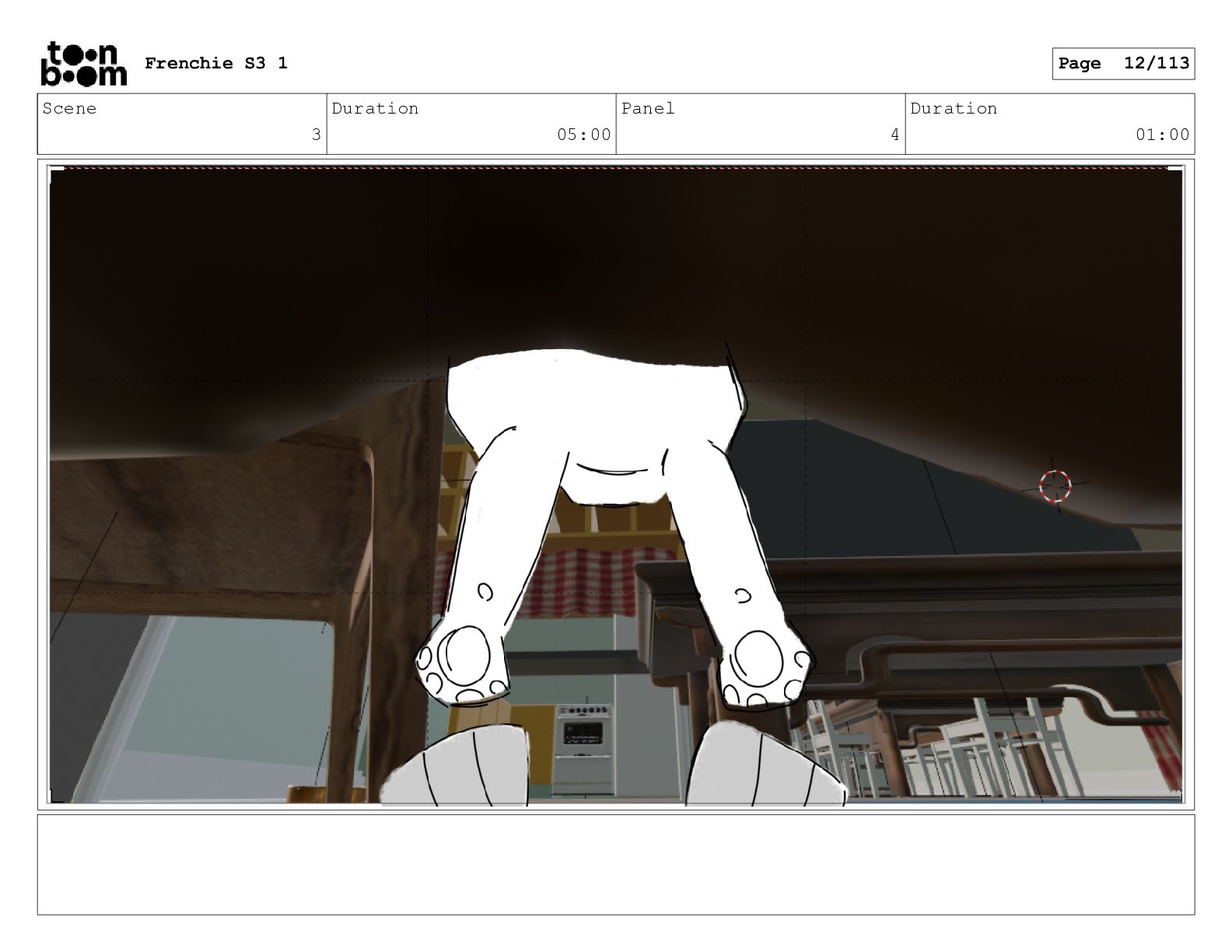Image resolution: width=1232 pixels, height=952 pixels.
Task: Click the 'Scene' header label
Action: [x=70, y=109]
